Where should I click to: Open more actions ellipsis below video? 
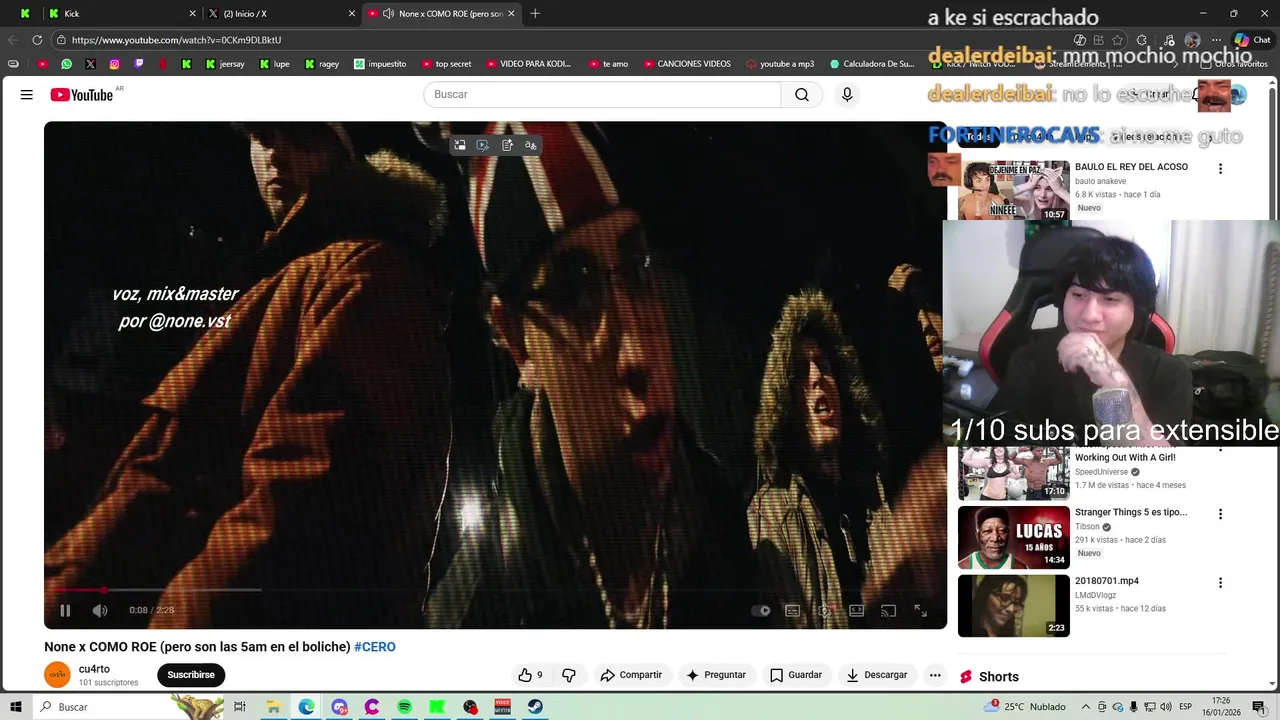pos(935,675)
